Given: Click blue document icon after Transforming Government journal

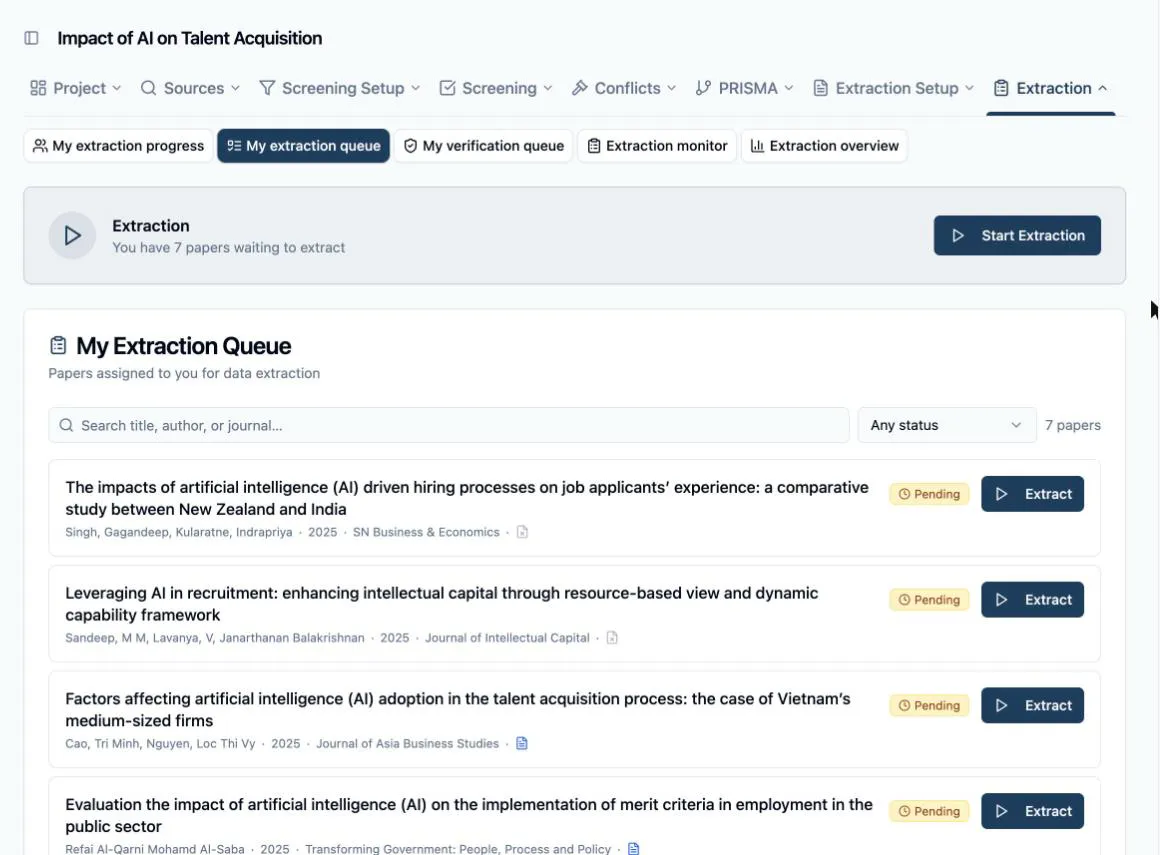Looking at the screenshot, I should tap(633, 848).
